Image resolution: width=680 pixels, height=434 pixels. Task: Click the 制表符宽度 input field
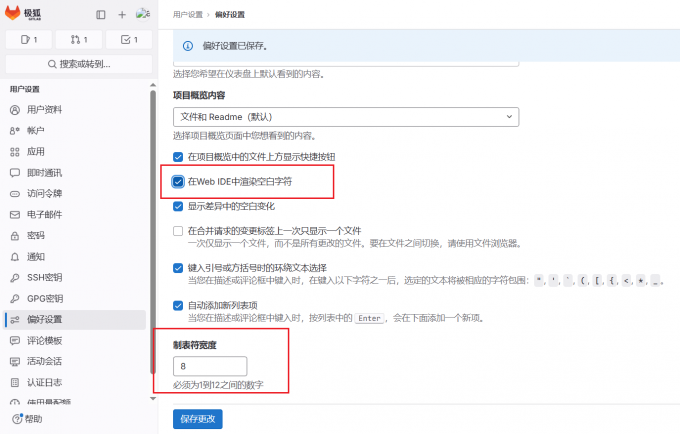pyautogui.click(x=210, y=366)
